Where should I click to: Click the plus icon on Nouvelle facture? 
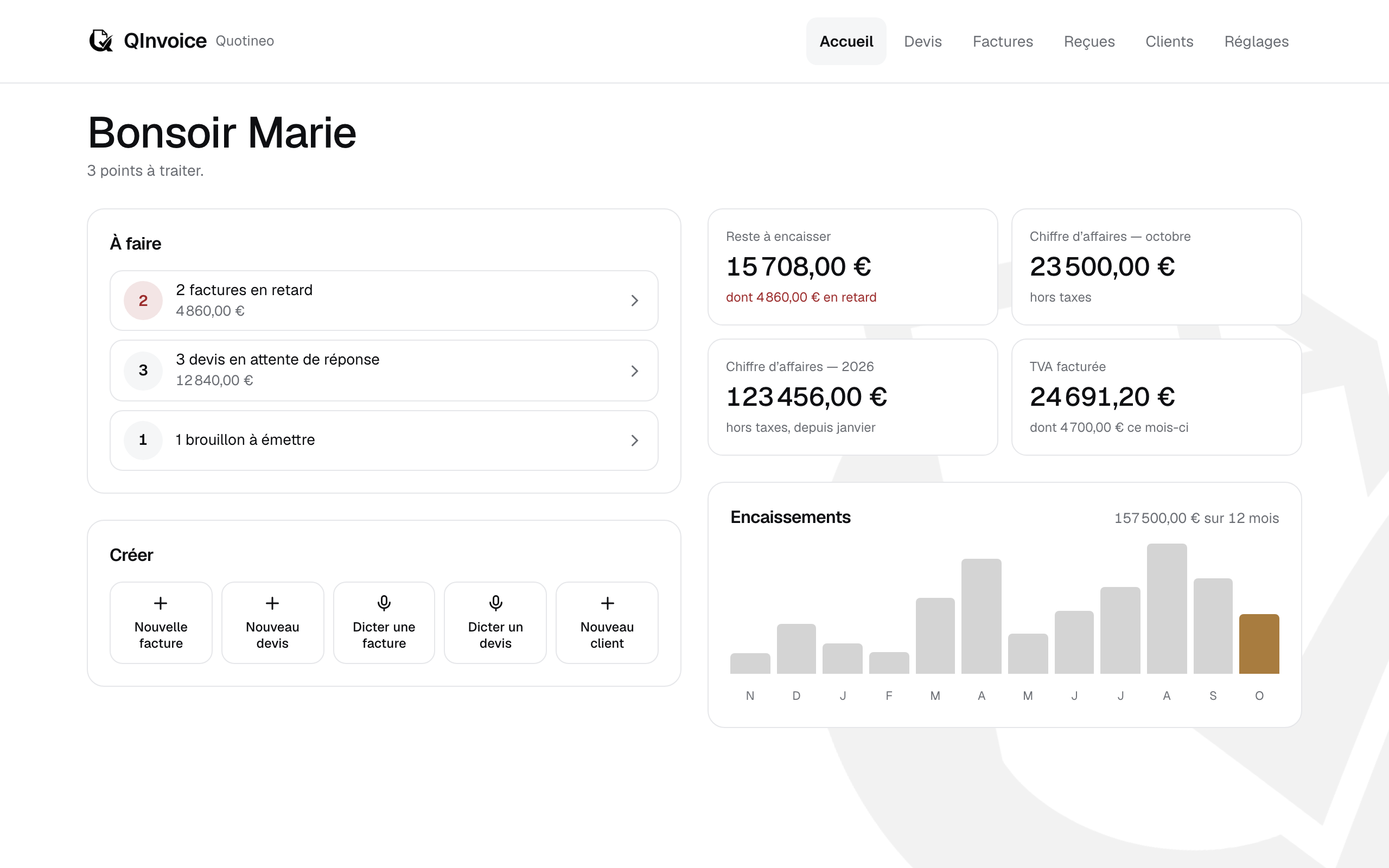[161, 603]
